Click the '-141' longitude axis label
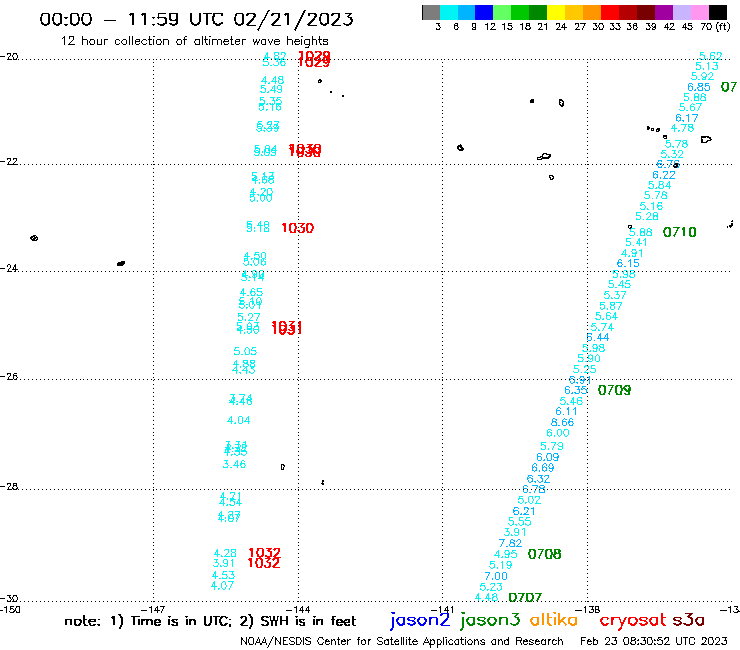Viewport: 740px width, 650px height. click(x=442, y=609)
